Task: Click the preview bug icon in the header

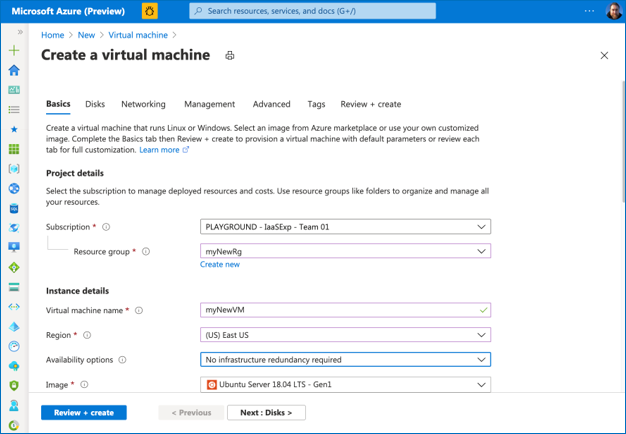Action: (x=150, y=11)
